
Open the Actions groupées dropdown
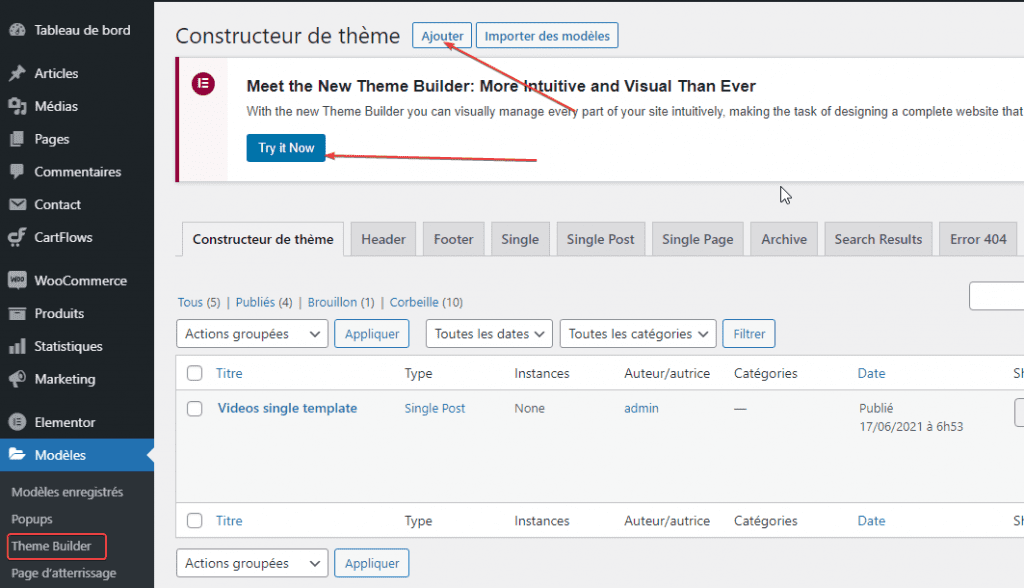[251, 333]
